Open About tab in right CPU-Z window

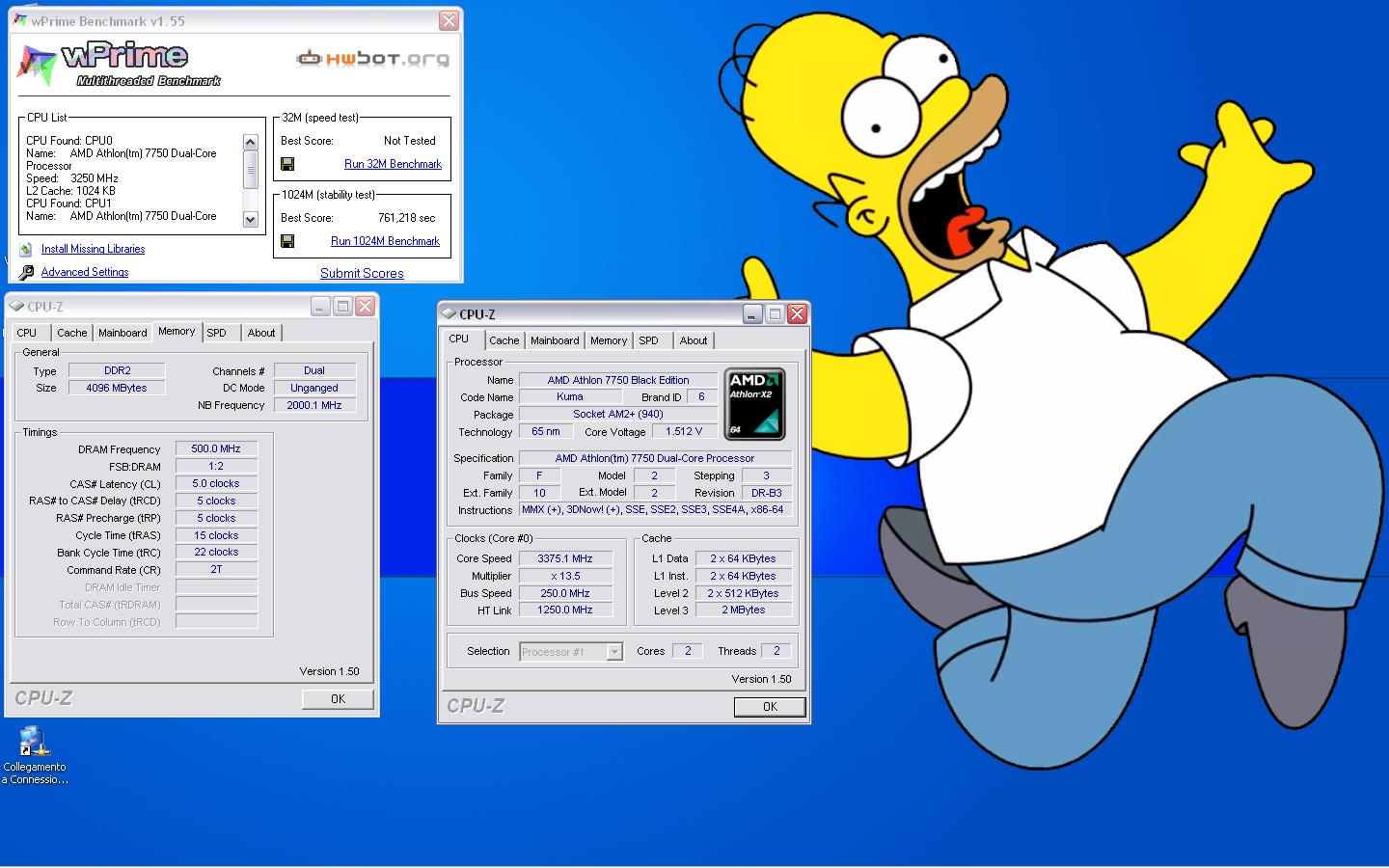tap(693, 340)
